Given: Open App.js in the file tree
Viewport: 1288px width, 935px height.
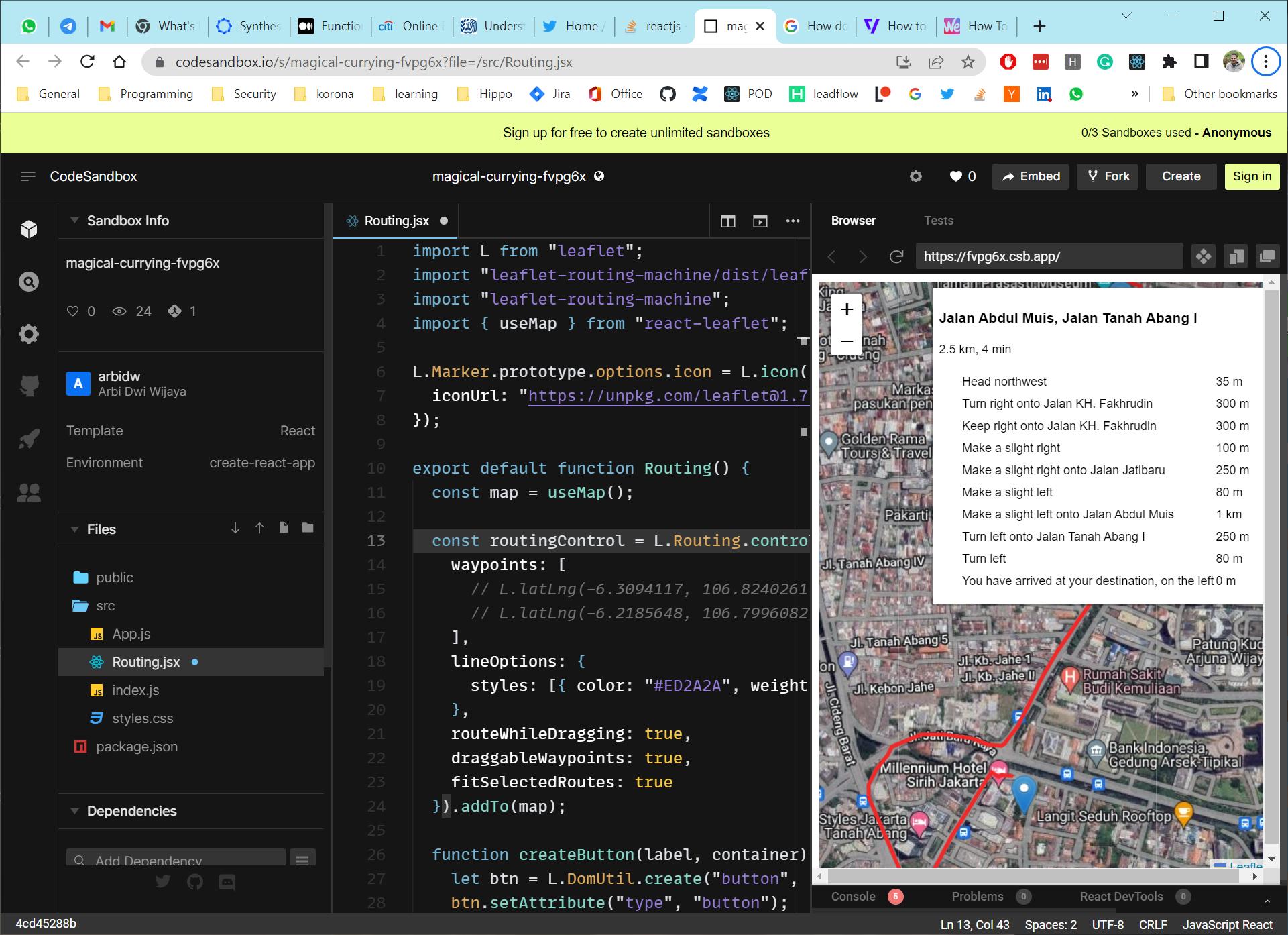Looking at the screenshot, I should tap(131, 634).
